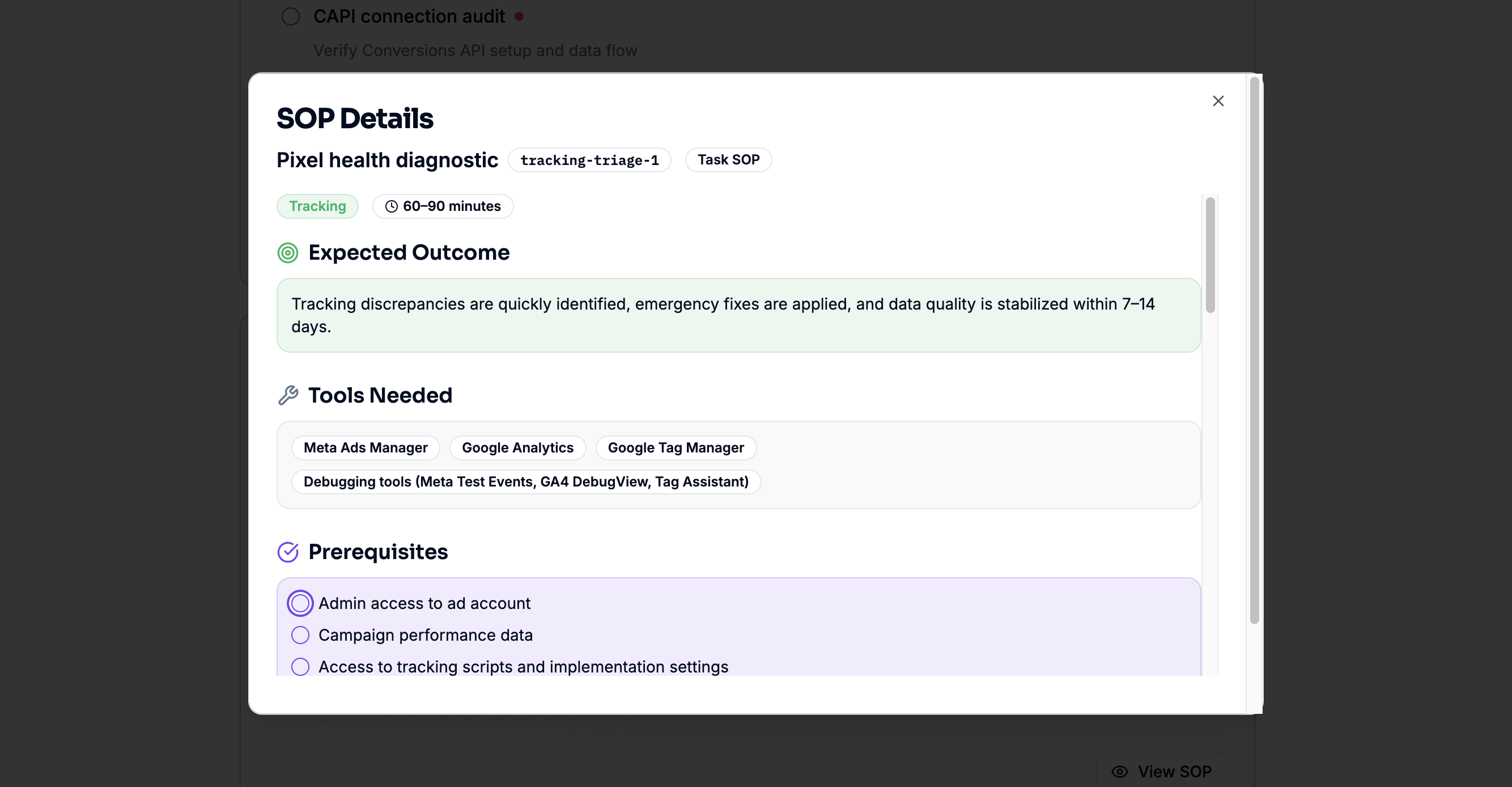Check Access to tracking scripts prerequisite

(x=300, y=667)
